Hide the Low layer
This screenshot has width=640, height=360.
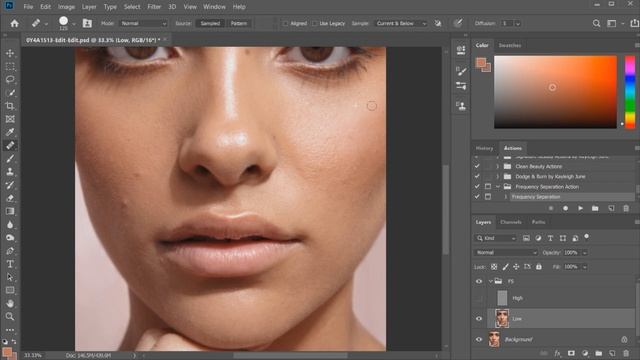click(x=479, y=319)
